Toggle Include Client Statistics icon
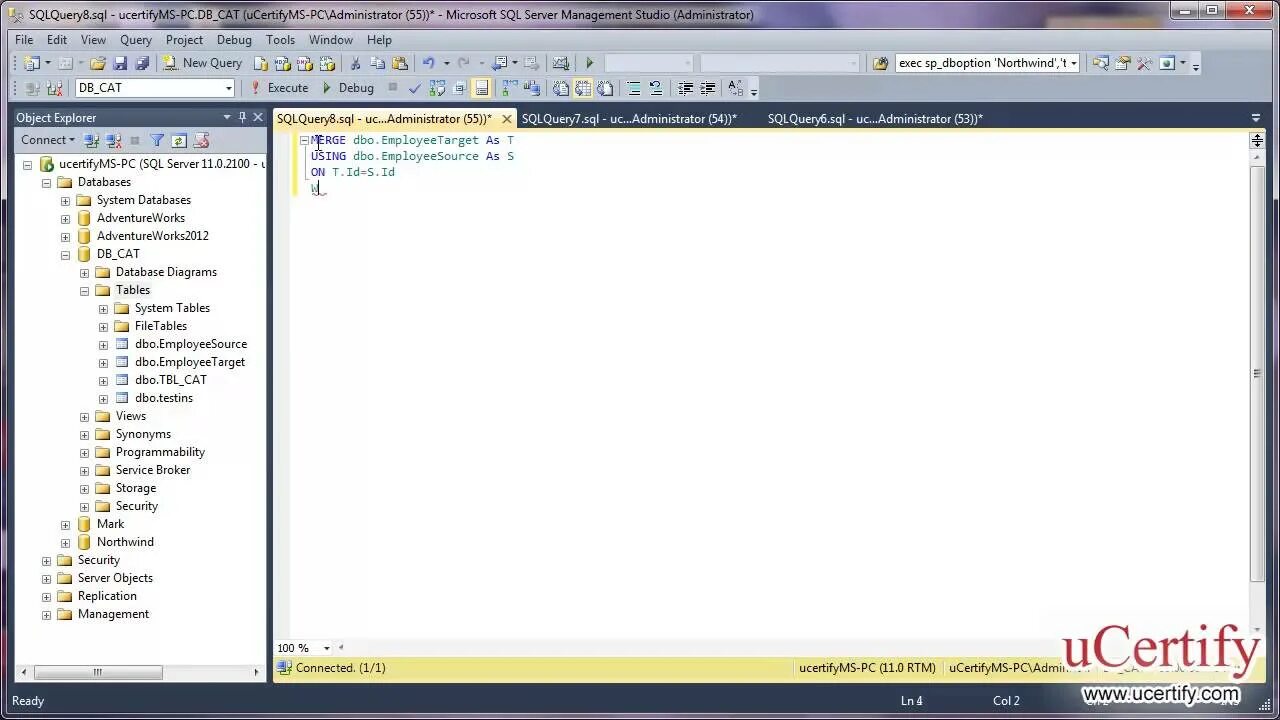The width and height of the screenshot is (1280, 720). coord(532,88)
